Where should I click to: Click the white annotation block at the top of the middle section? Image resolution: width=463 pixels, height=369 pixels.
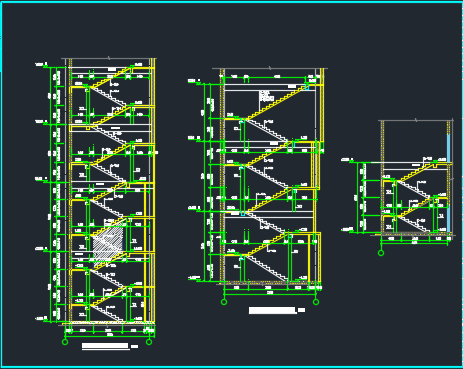pos(267,96)
